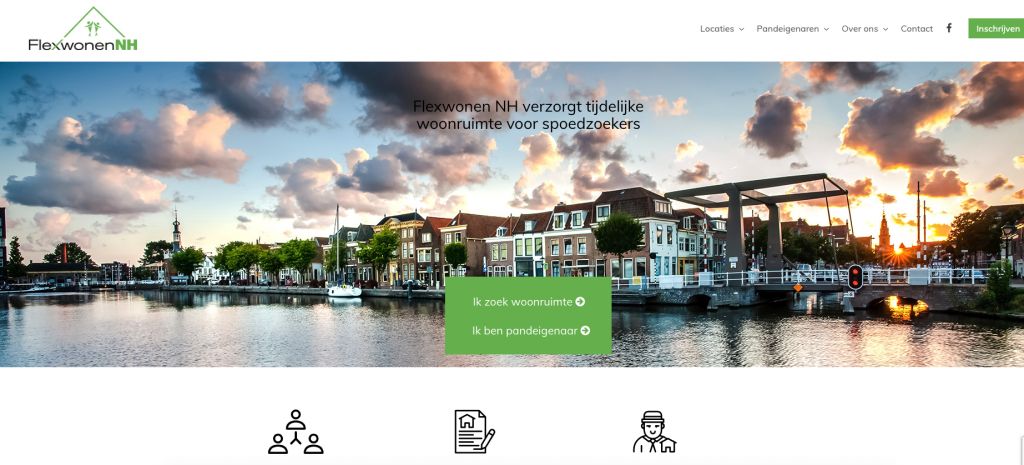1024x465 pixels.
Task: Select the rental contract document icon
Action: 474,432
